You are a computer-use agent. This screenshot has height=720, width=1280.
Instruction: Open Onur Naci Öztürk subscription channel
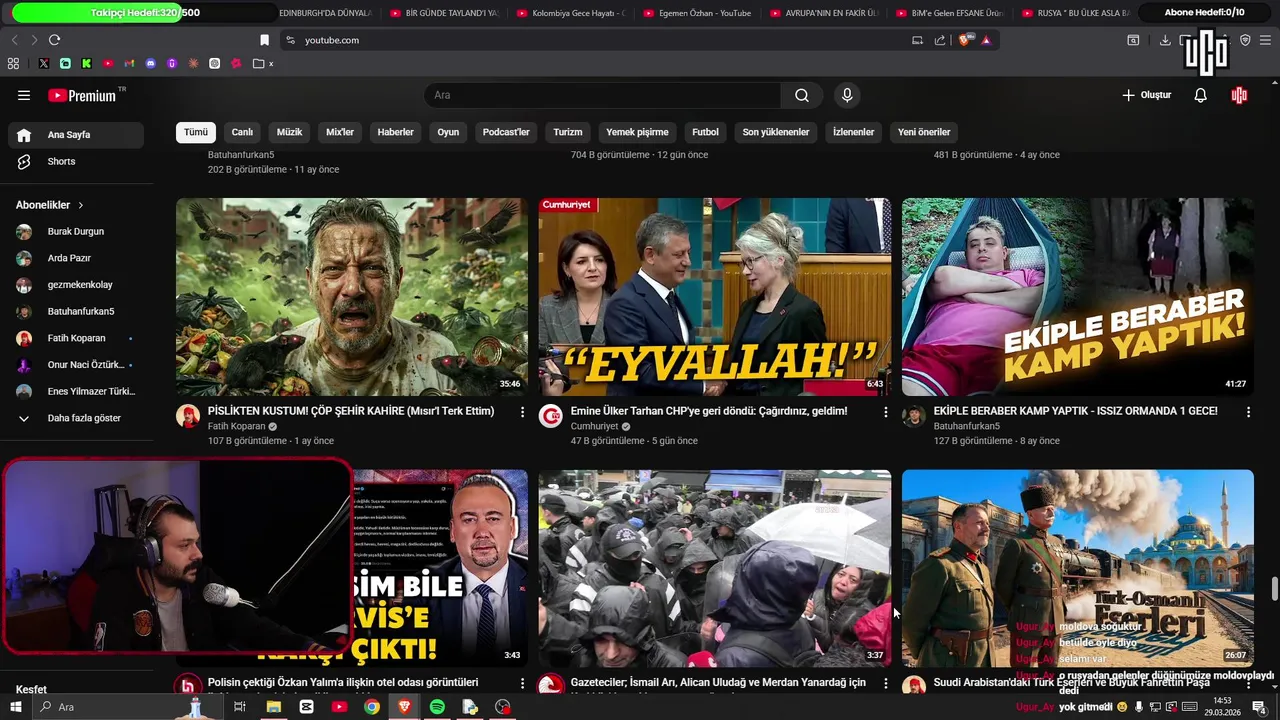point(76,365)
